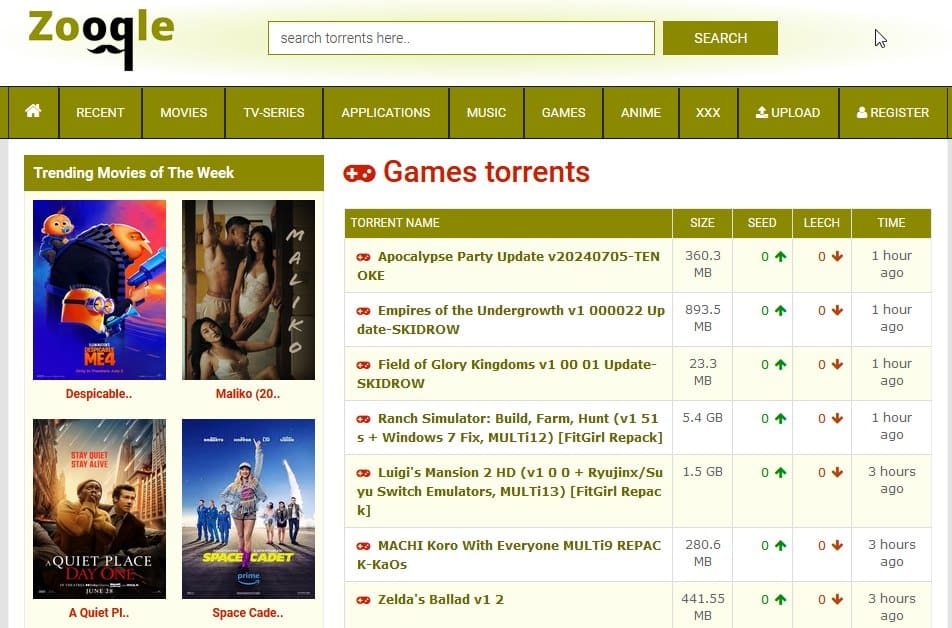This screenshot has width=952, height=628.
Task: Click the '280.6 MB' size cell
Action: [702, 553]
